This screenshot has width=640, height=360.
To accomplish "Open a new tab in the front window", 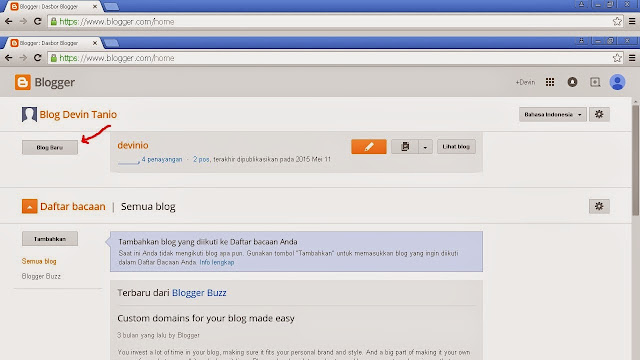I will (111, 43).
